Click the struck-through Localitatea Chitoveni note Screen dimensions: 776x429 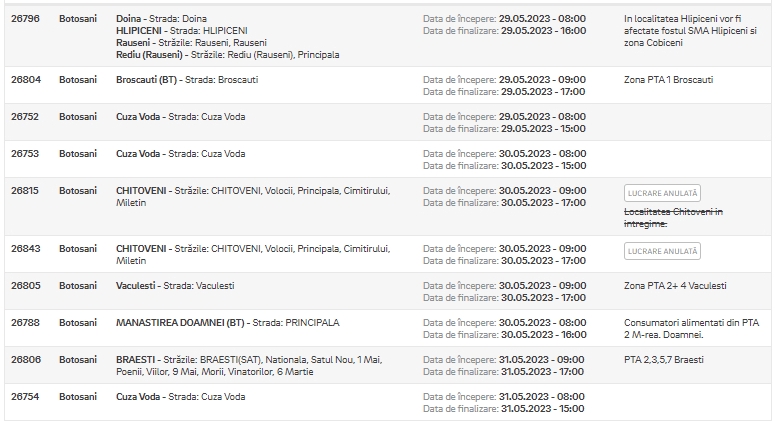[x=673, y=218]
